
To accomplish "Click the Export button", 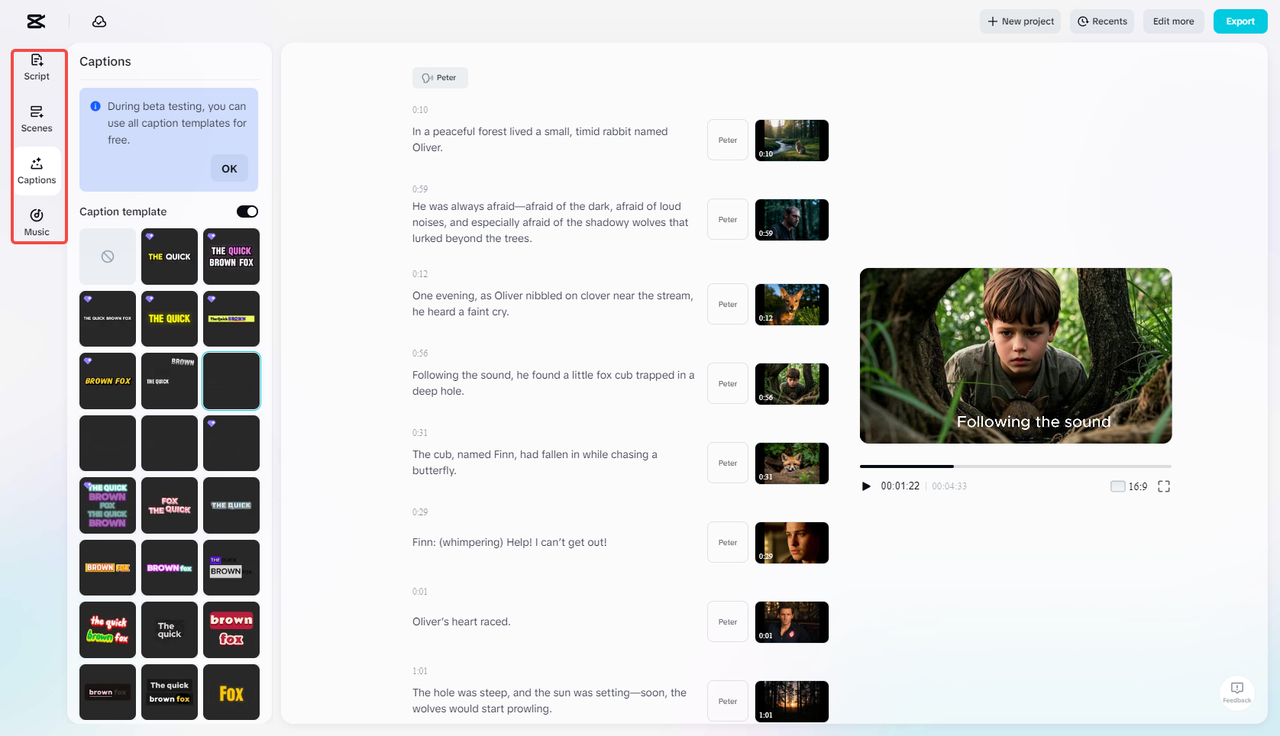I will coord(1240,21).
